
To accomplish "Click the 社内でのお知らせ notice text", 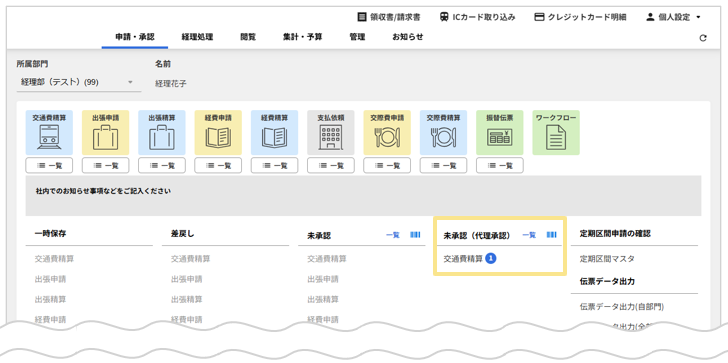I will point(103,191).
